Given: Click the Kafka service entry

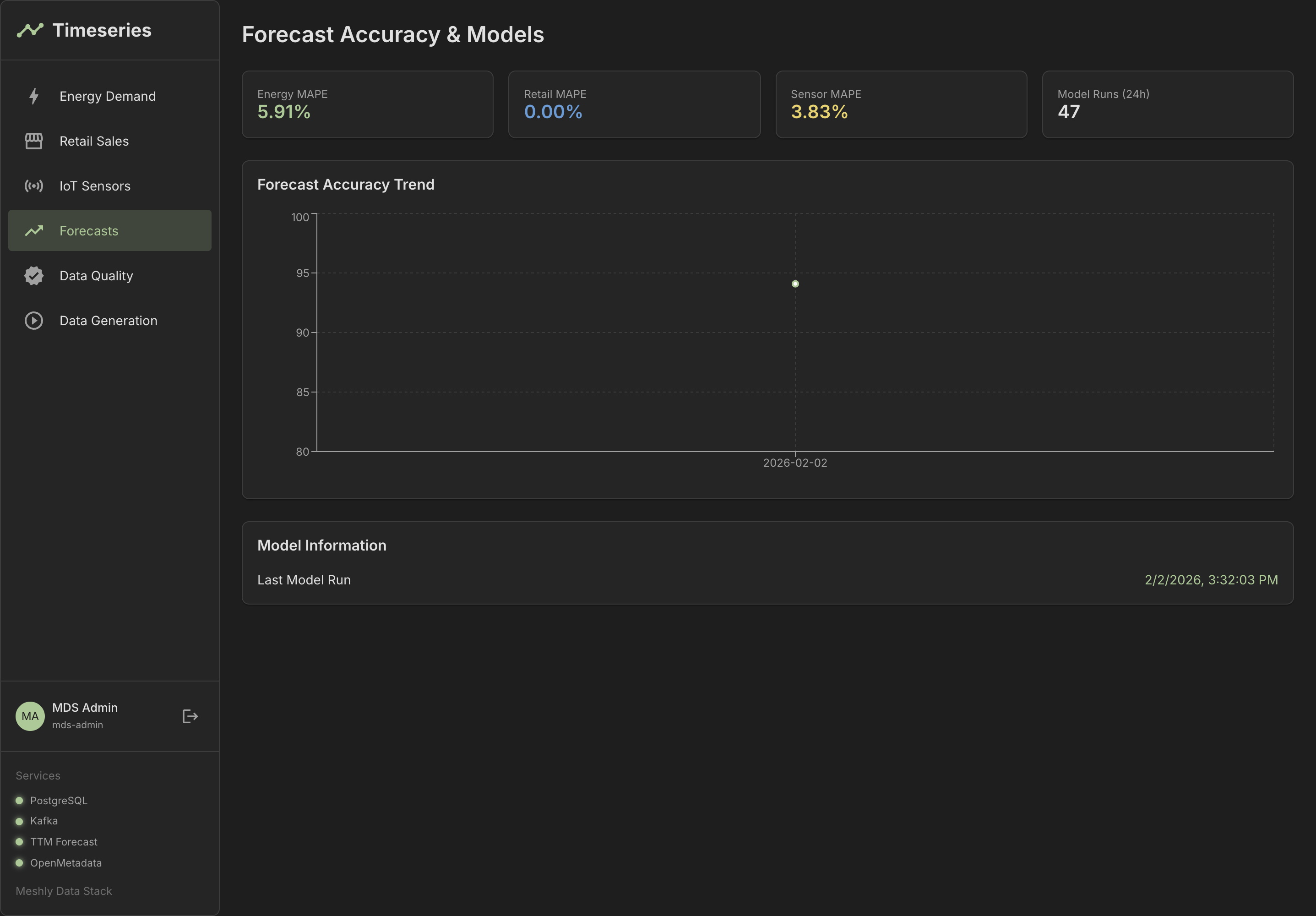Looking at the screenshot, I should pos(44,821).
